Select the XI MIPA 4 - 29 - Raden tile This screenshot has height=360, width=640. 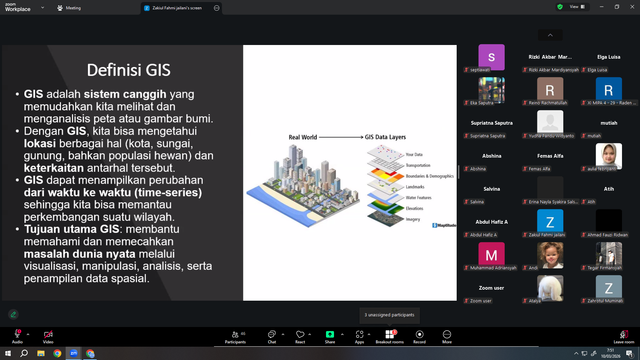pyautogui.click(x=609, y=91)
